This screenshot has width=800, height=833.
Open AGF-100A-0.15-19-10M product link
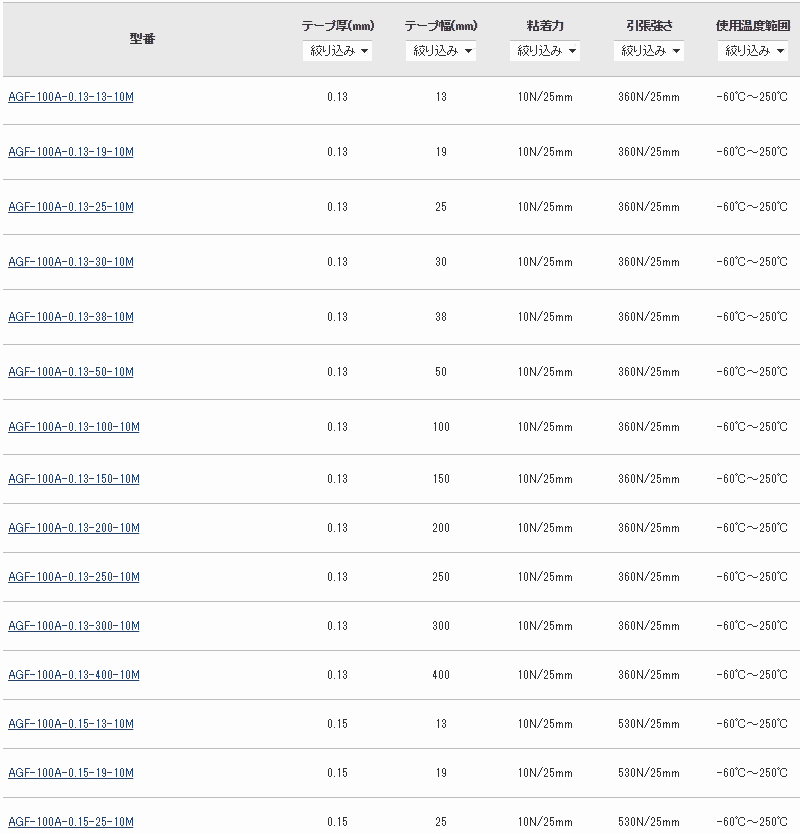point(71,773)
